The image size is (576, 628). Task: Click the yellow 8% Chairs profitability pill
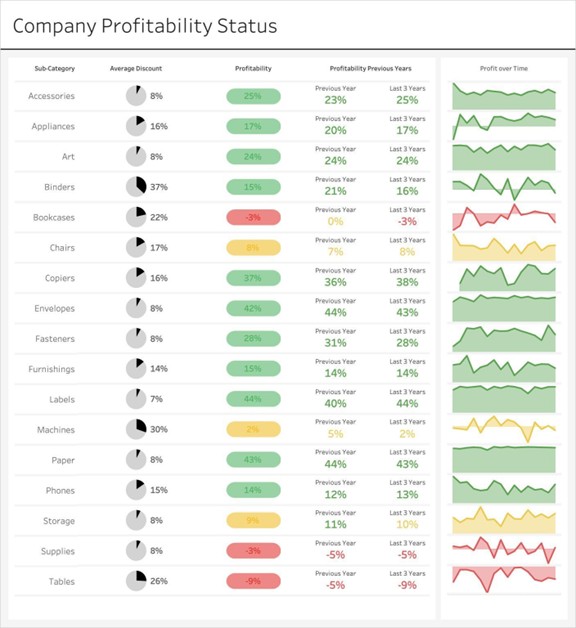(253, 248)
